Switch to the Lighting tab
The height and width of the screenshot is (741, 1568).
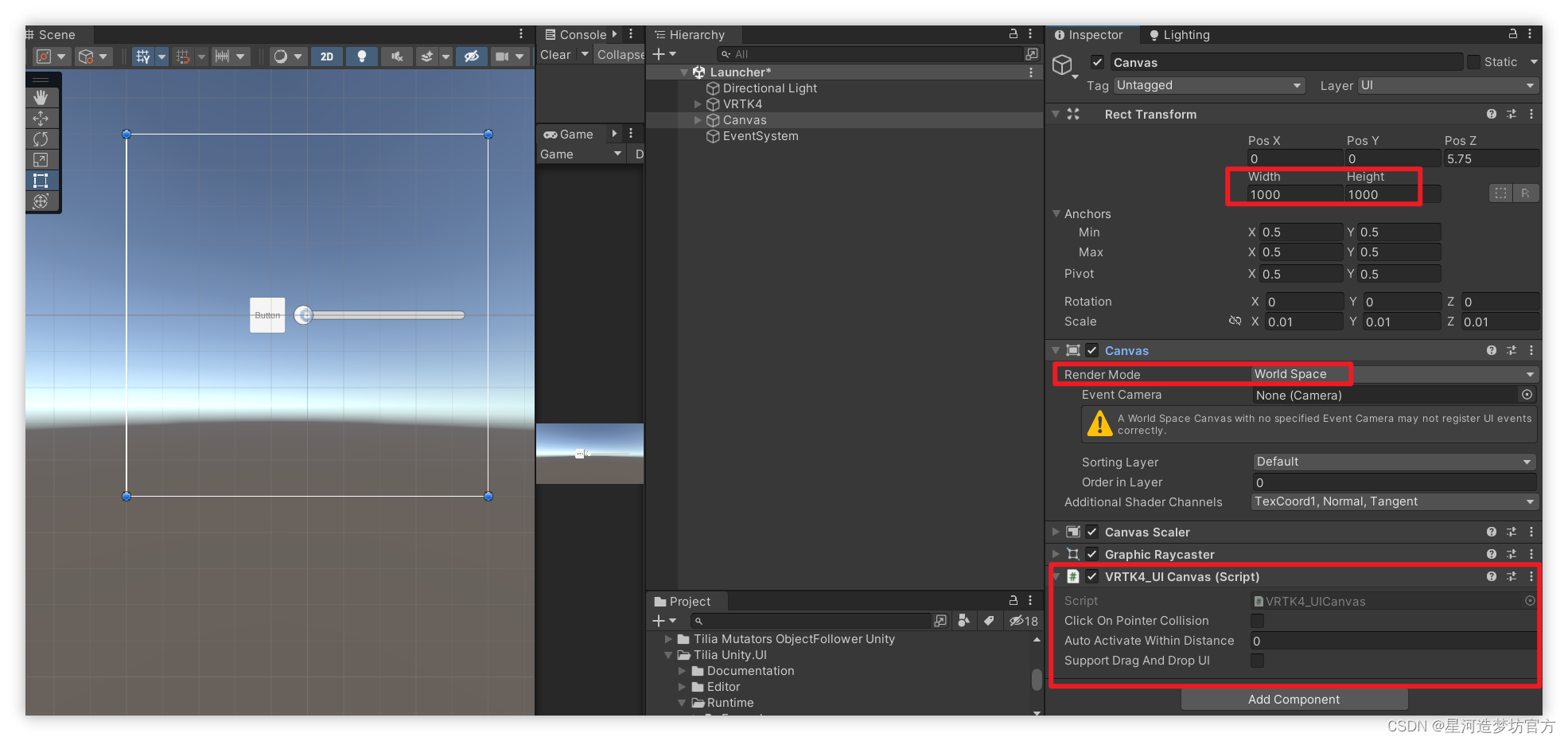click(1179, 35)
